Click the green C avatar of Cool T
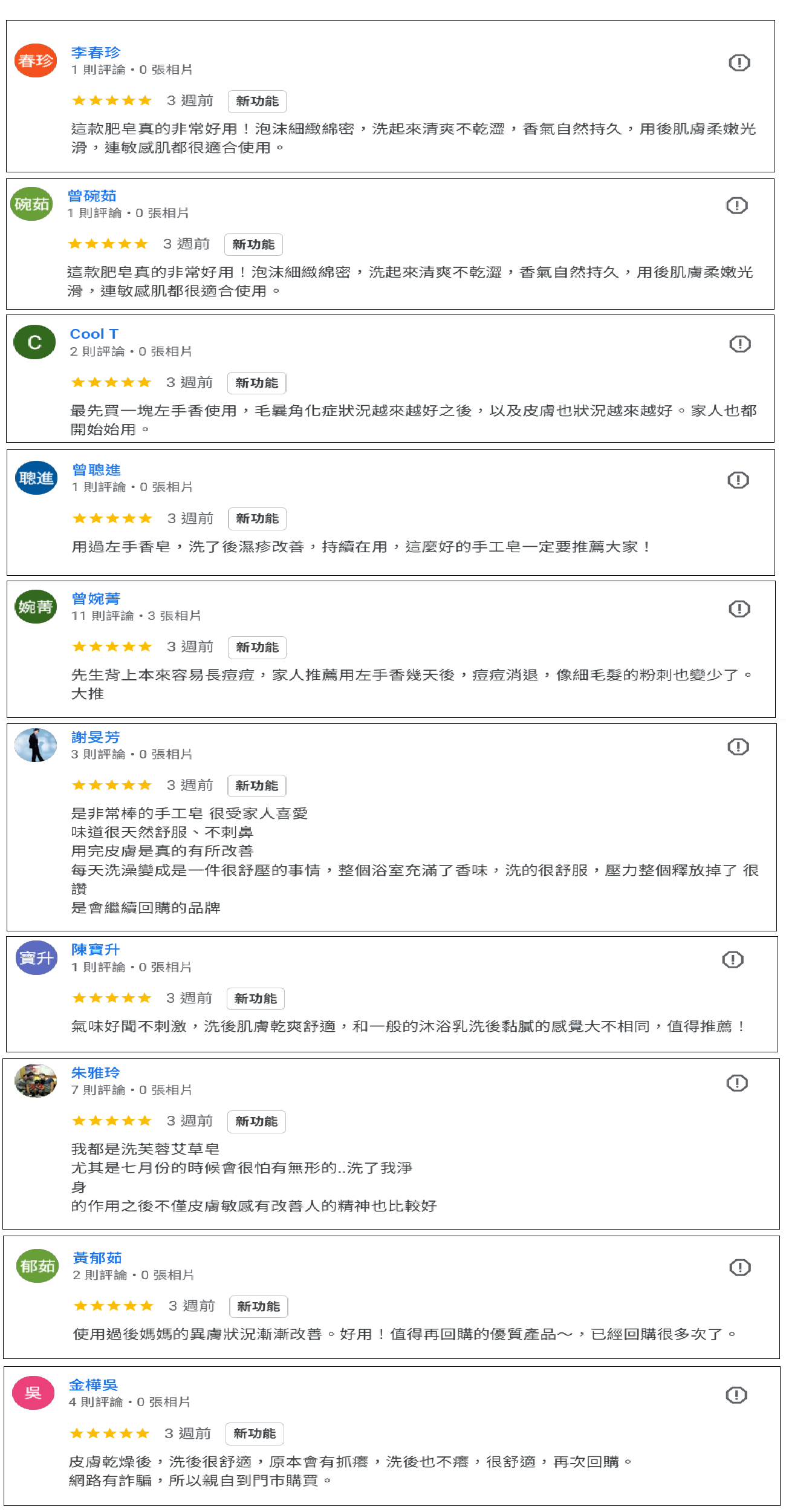Screen dimensions: 786x1512 pyautogui.click(x=34, y=342)
